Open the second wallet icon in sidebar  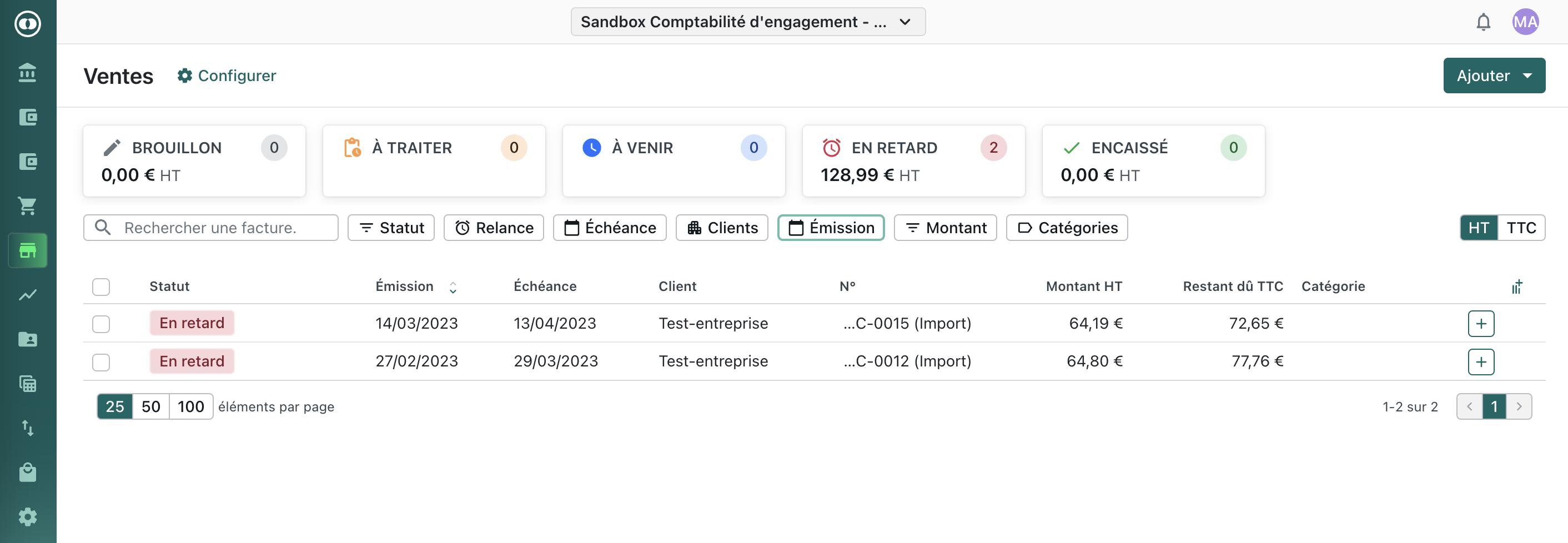point(27,162)
